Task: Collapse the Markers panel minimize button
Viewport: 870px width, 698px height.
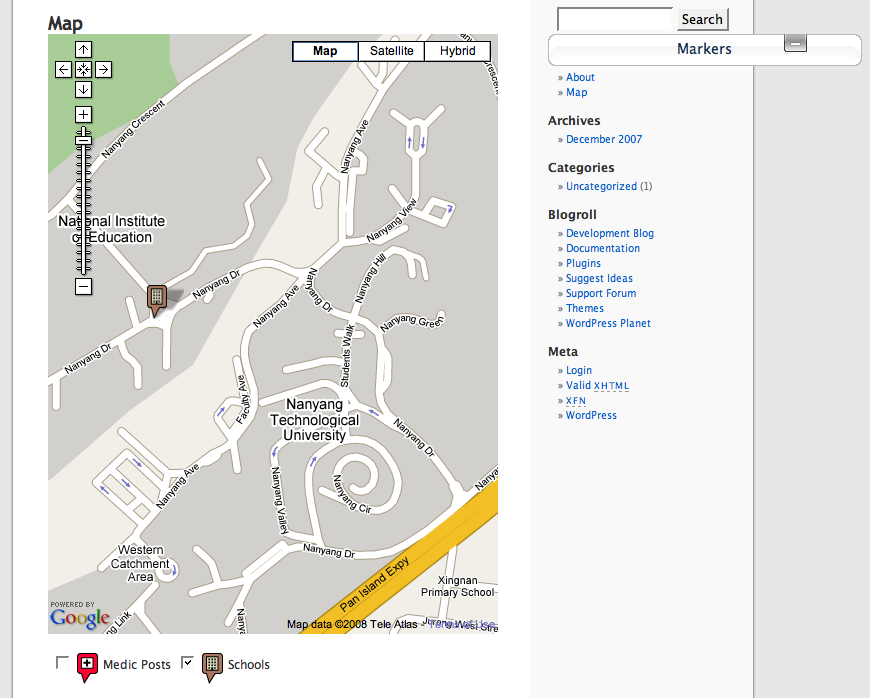Action: 795,43
